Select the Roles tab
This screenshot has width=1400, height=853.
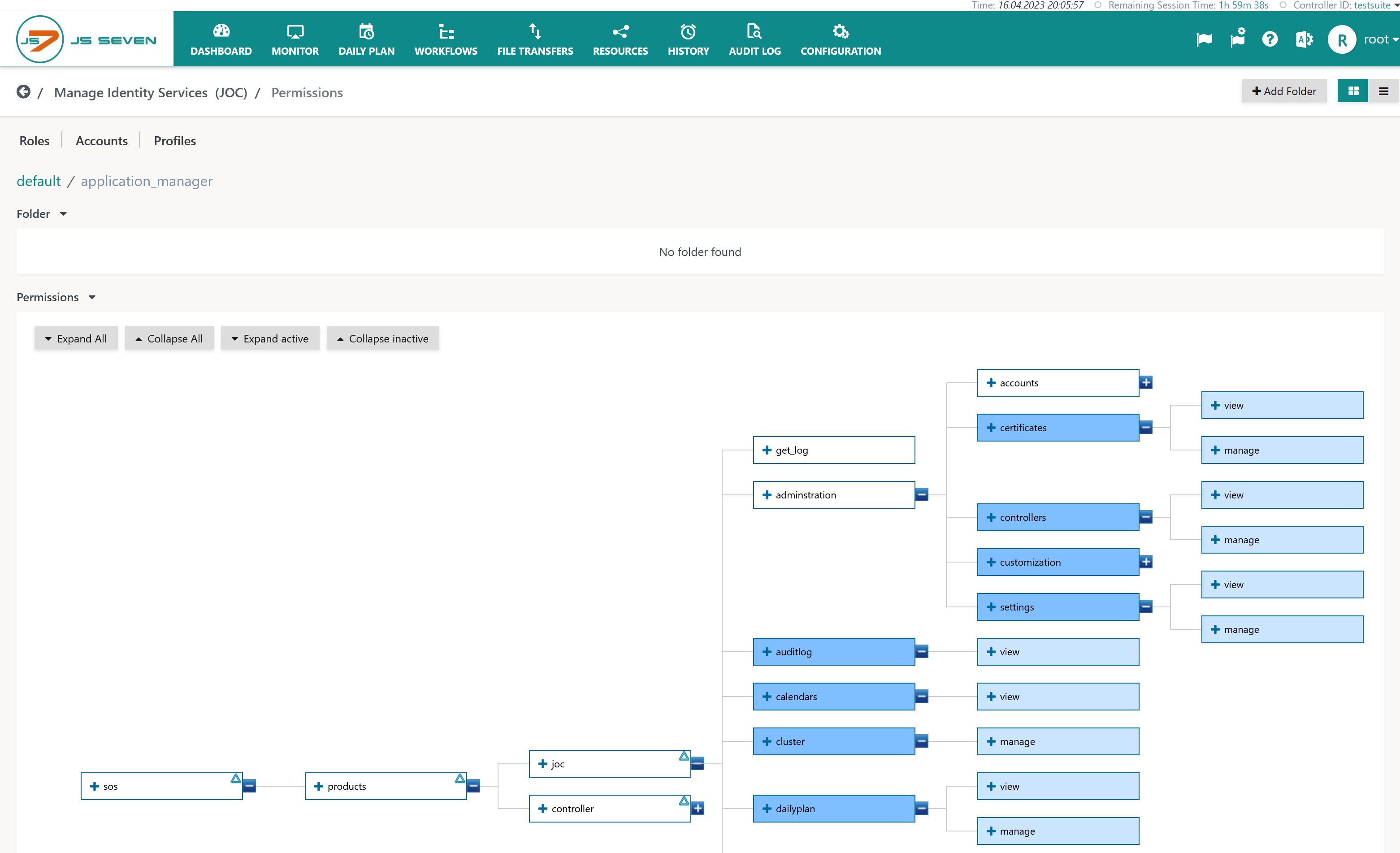pyautogui.click(x=33, y=140)
